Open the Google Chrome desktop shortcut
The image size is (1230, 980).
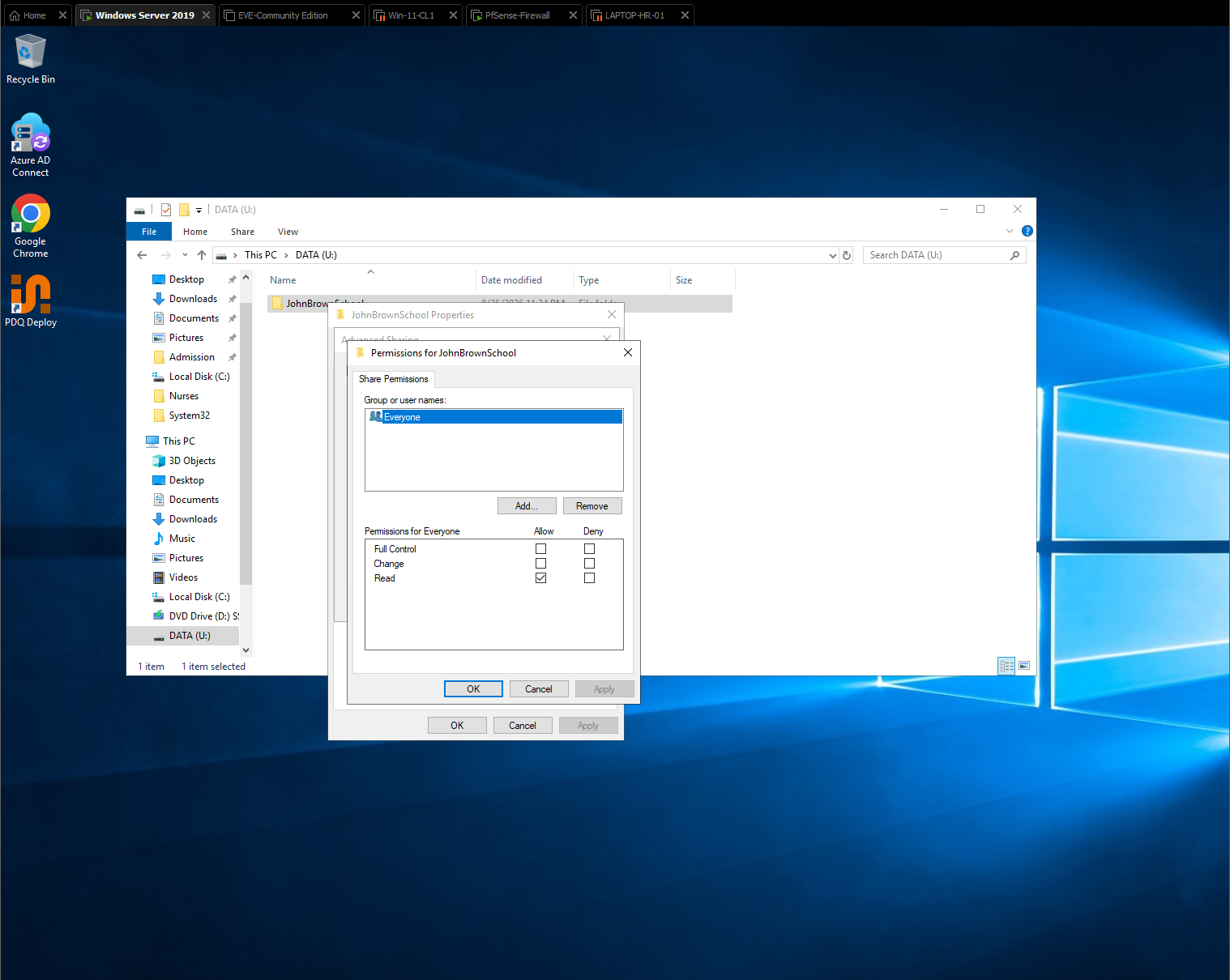[x=31, y=227]
